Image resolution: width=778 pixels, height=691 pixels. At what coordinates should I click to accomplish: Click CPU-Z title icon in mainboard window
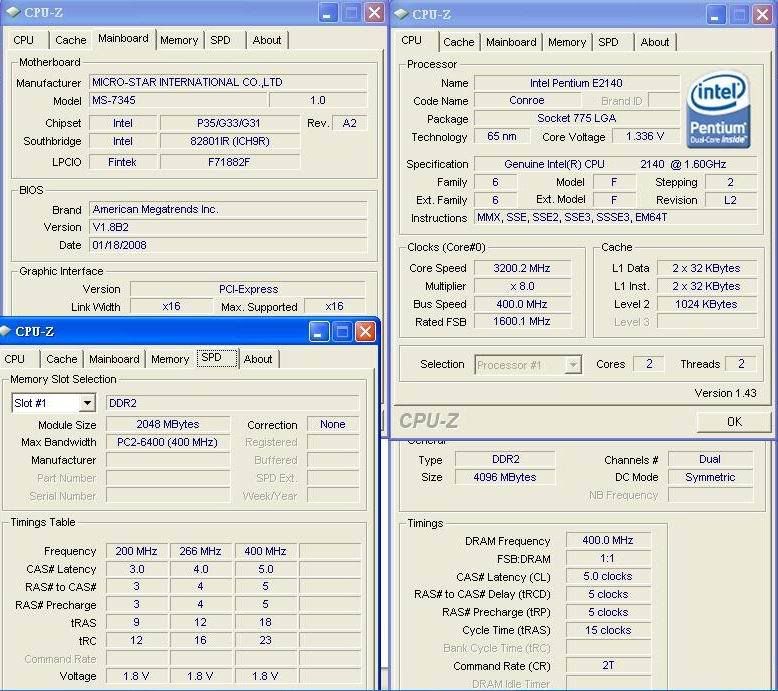point(13,12)
